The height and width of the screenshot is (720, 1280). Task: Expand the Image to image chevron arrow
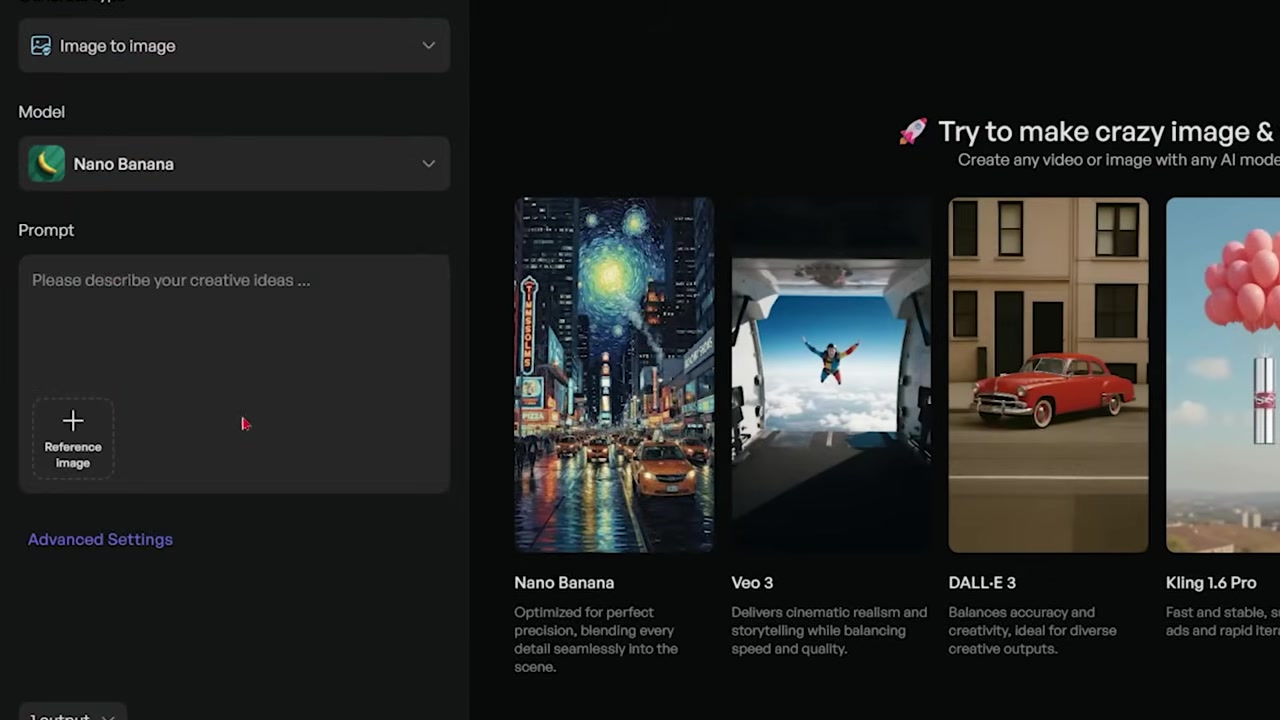click(428, 46)
